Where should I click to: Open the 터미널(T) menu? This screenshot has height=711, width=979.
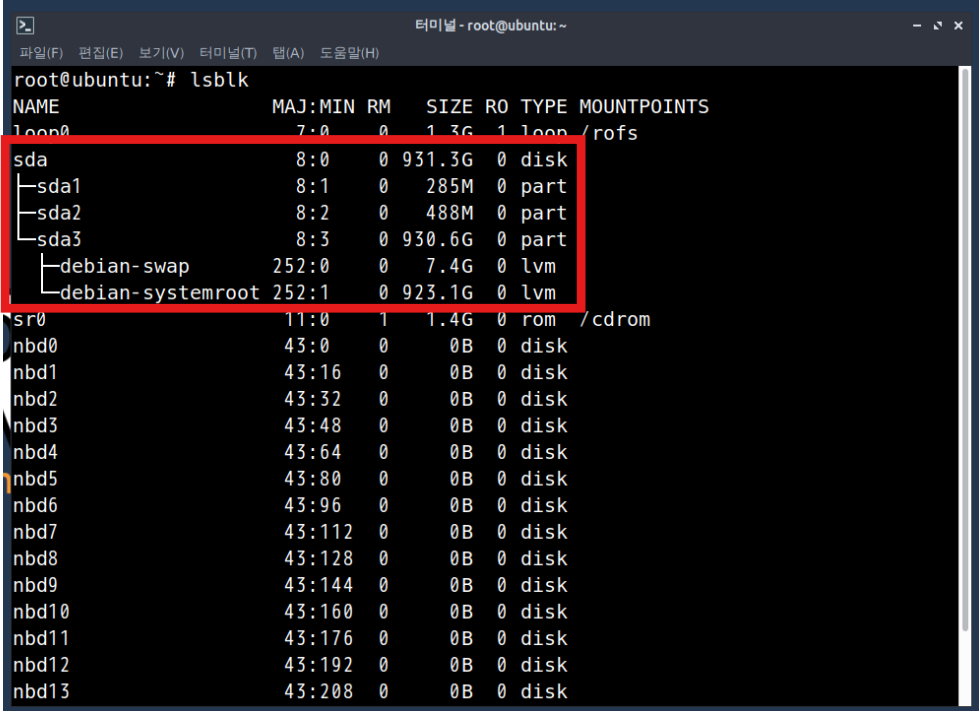228,53
